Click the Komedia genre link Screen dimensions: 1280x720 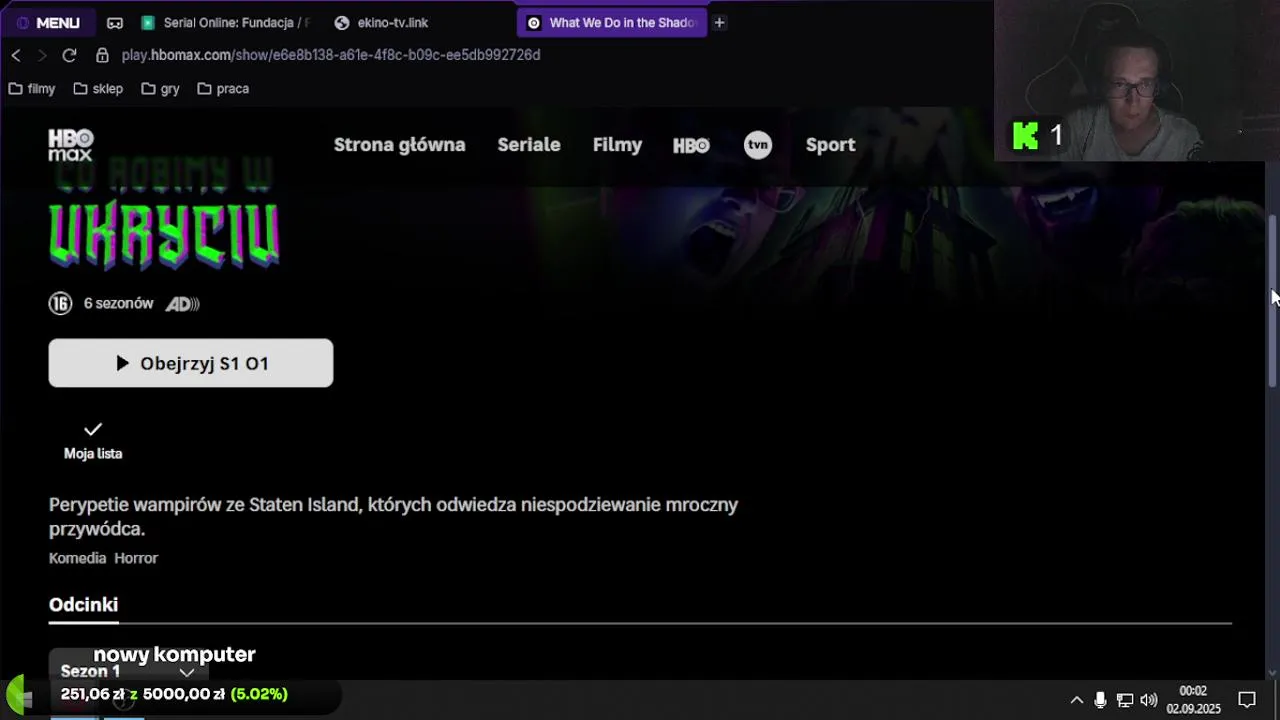(77, 558)
